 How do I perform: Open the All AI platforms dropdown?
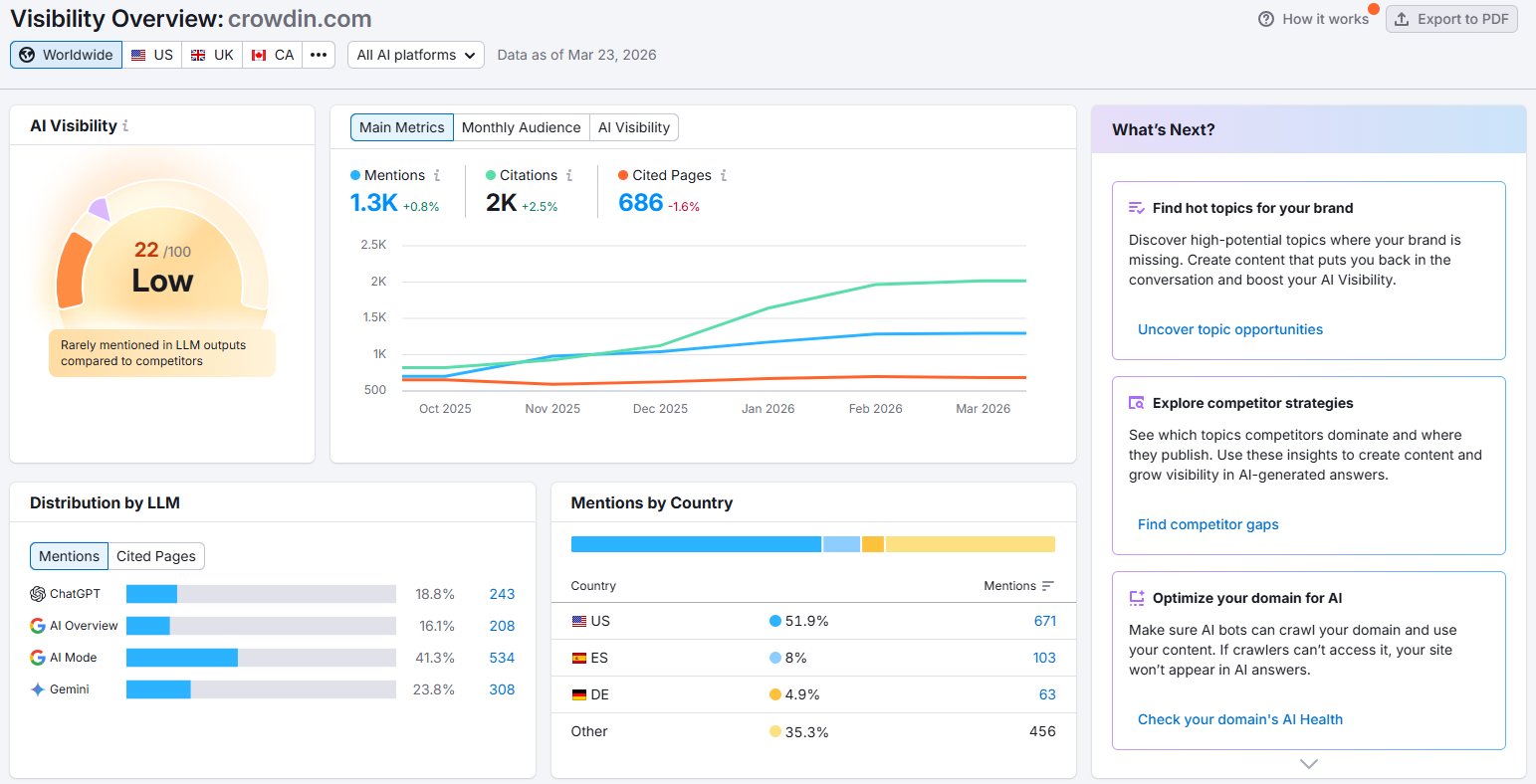tap(415, 55)
